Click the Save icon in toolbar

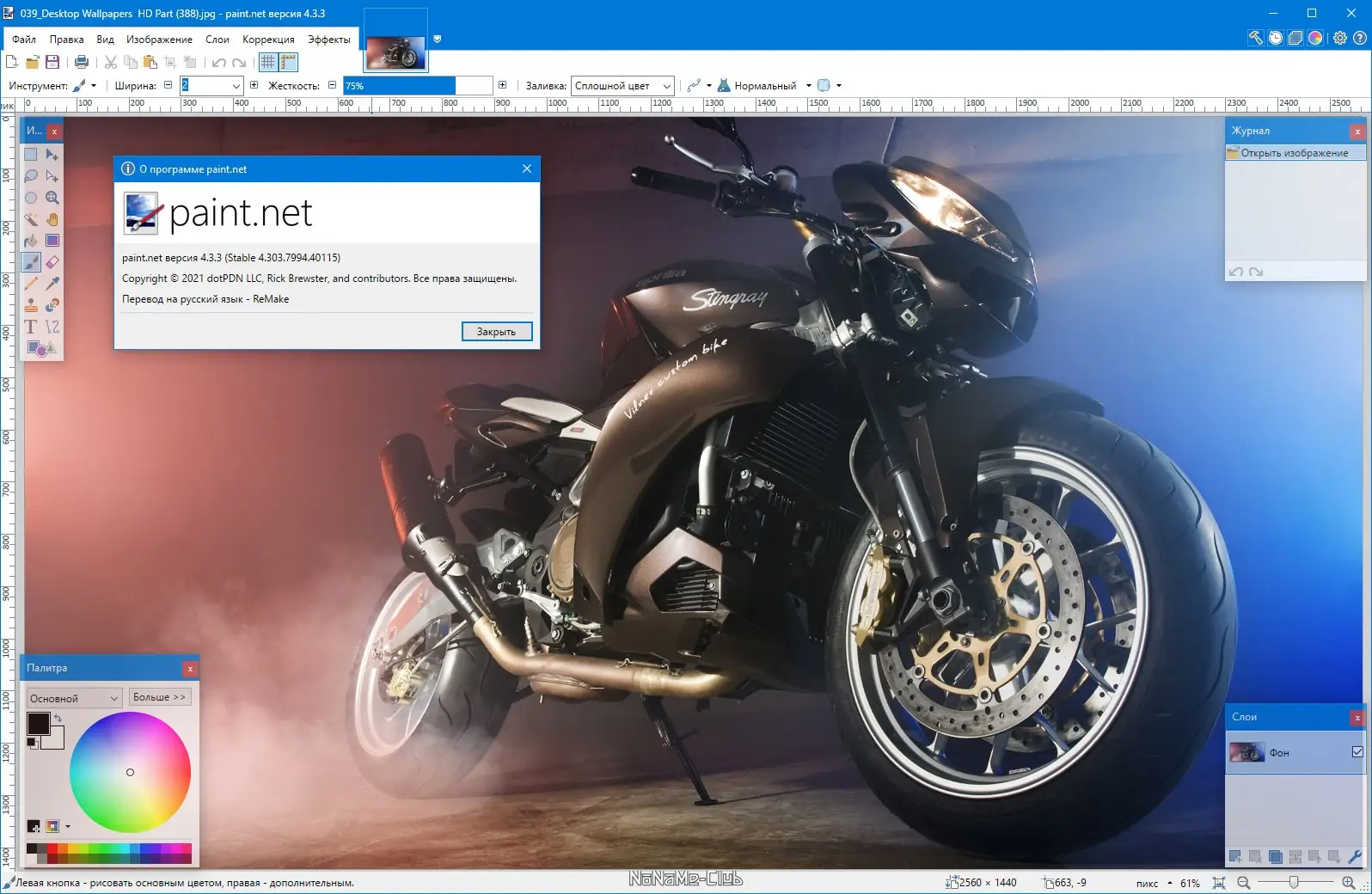point(52,62)
